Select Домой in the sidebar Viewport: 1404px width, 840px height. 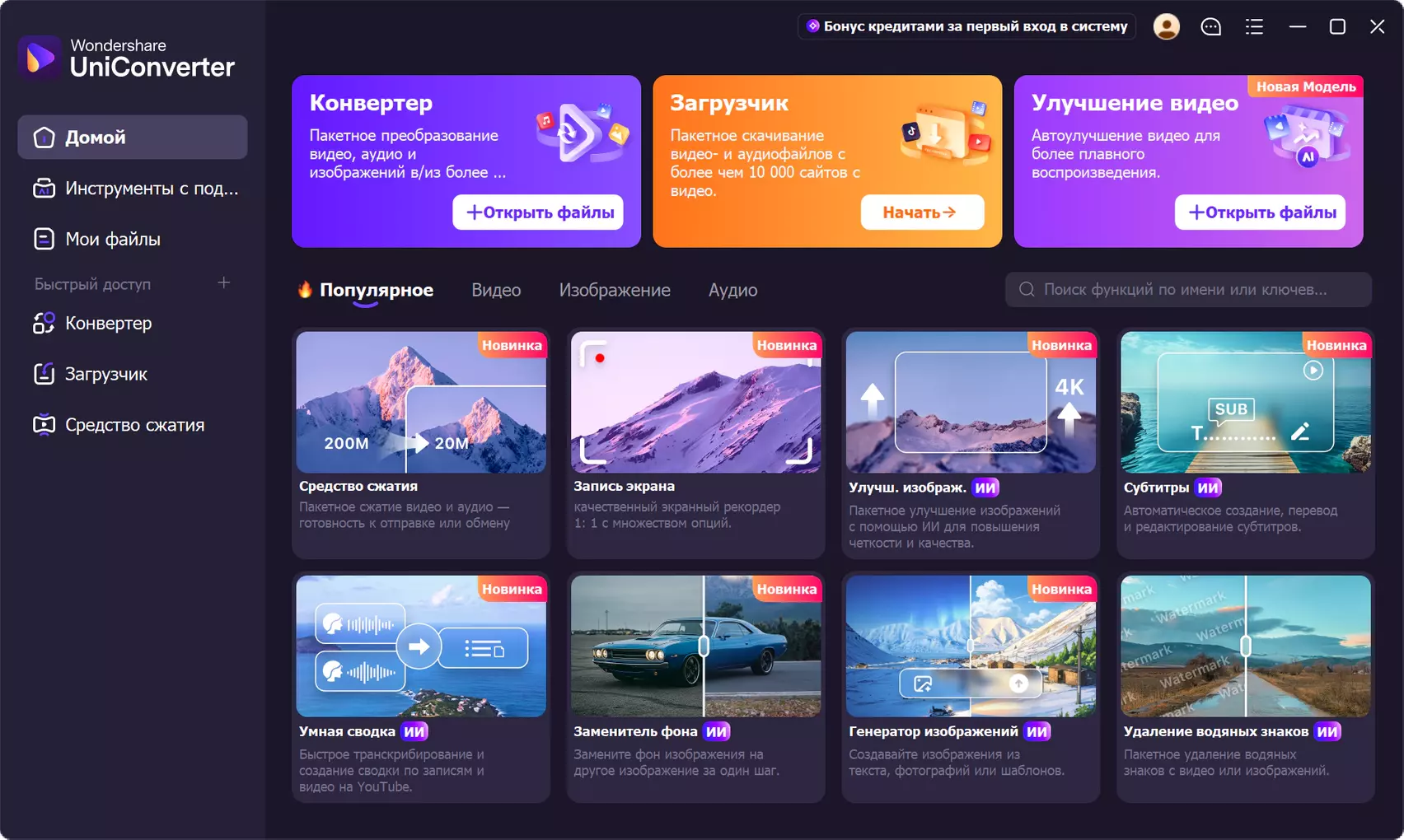(133, 138)
